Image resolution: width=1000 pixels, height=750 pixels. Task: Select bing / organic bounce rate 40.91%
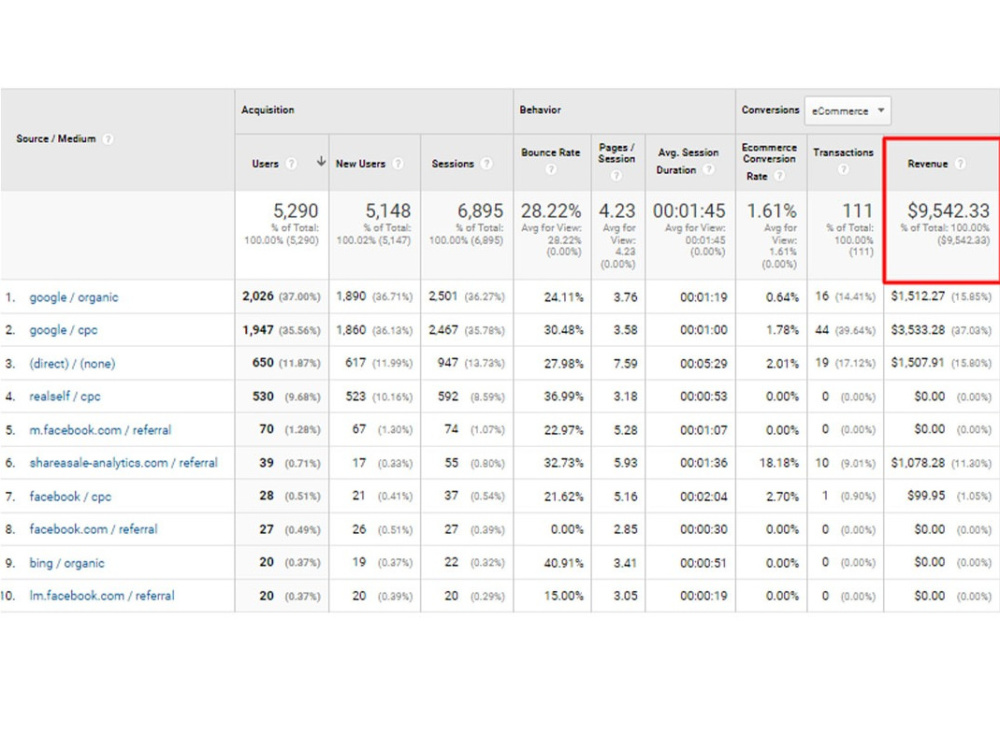click(x=564, y=562)
